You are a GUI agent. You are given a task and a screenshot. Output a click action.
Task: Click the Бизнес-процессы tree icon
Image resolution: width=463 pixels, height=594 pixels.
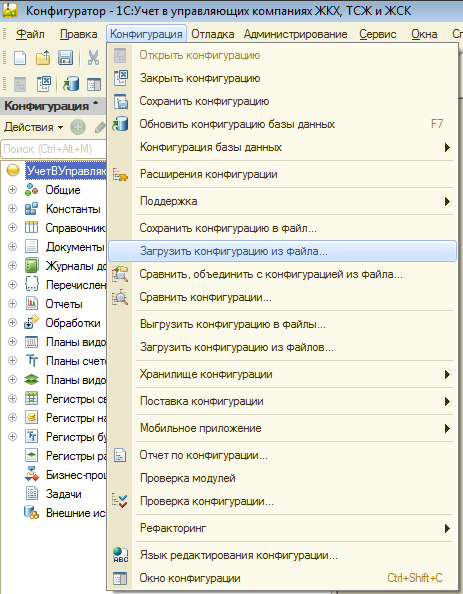tap(31, 474)
